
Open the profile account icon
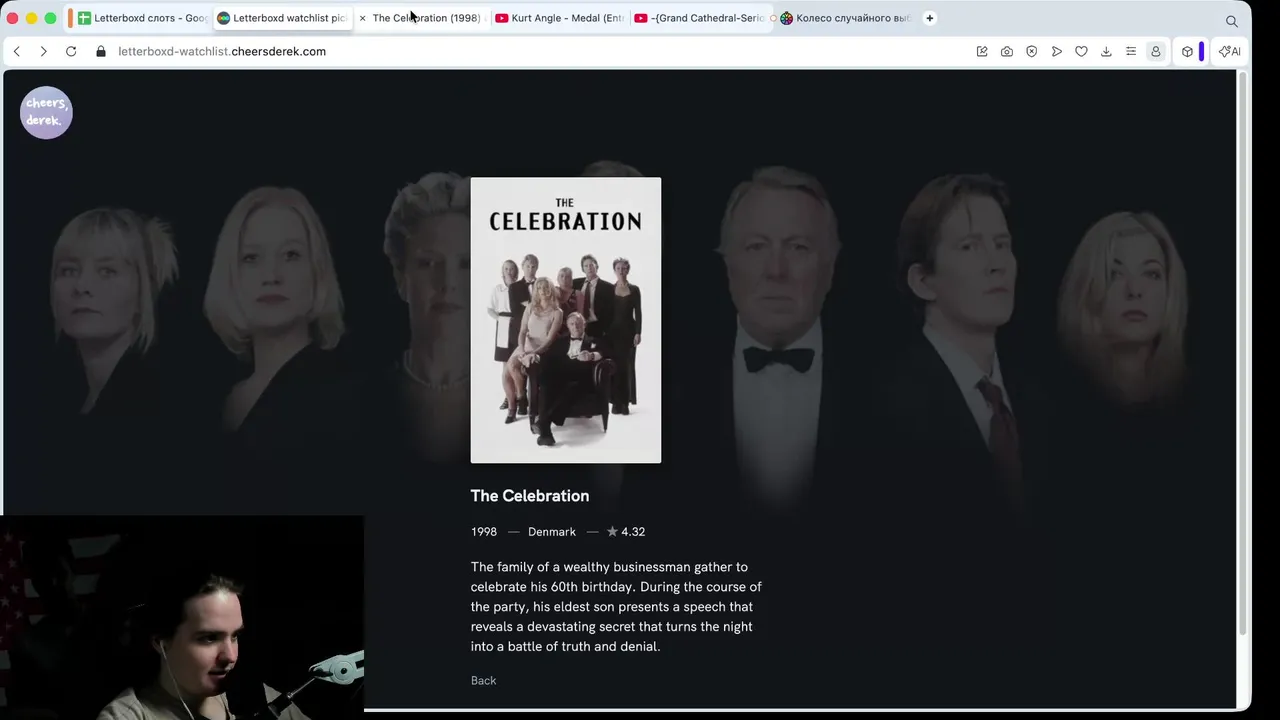1156,51
